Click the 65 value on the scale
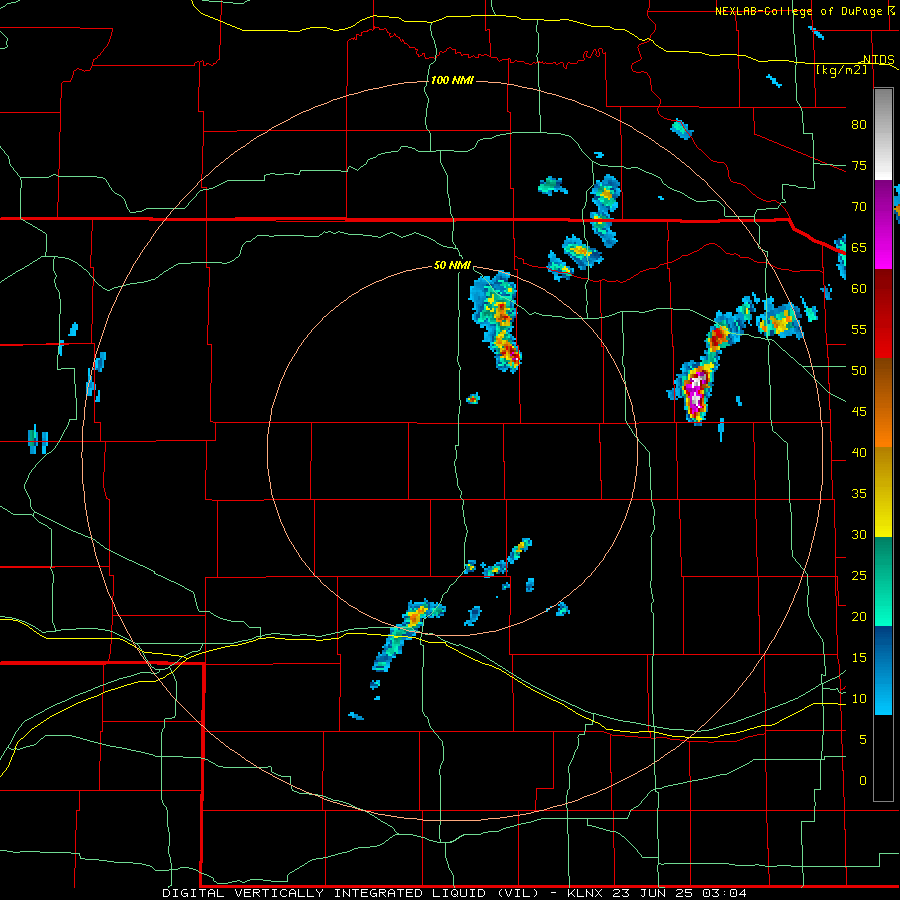This screenshot has width=900, height=900. point(859,248)
